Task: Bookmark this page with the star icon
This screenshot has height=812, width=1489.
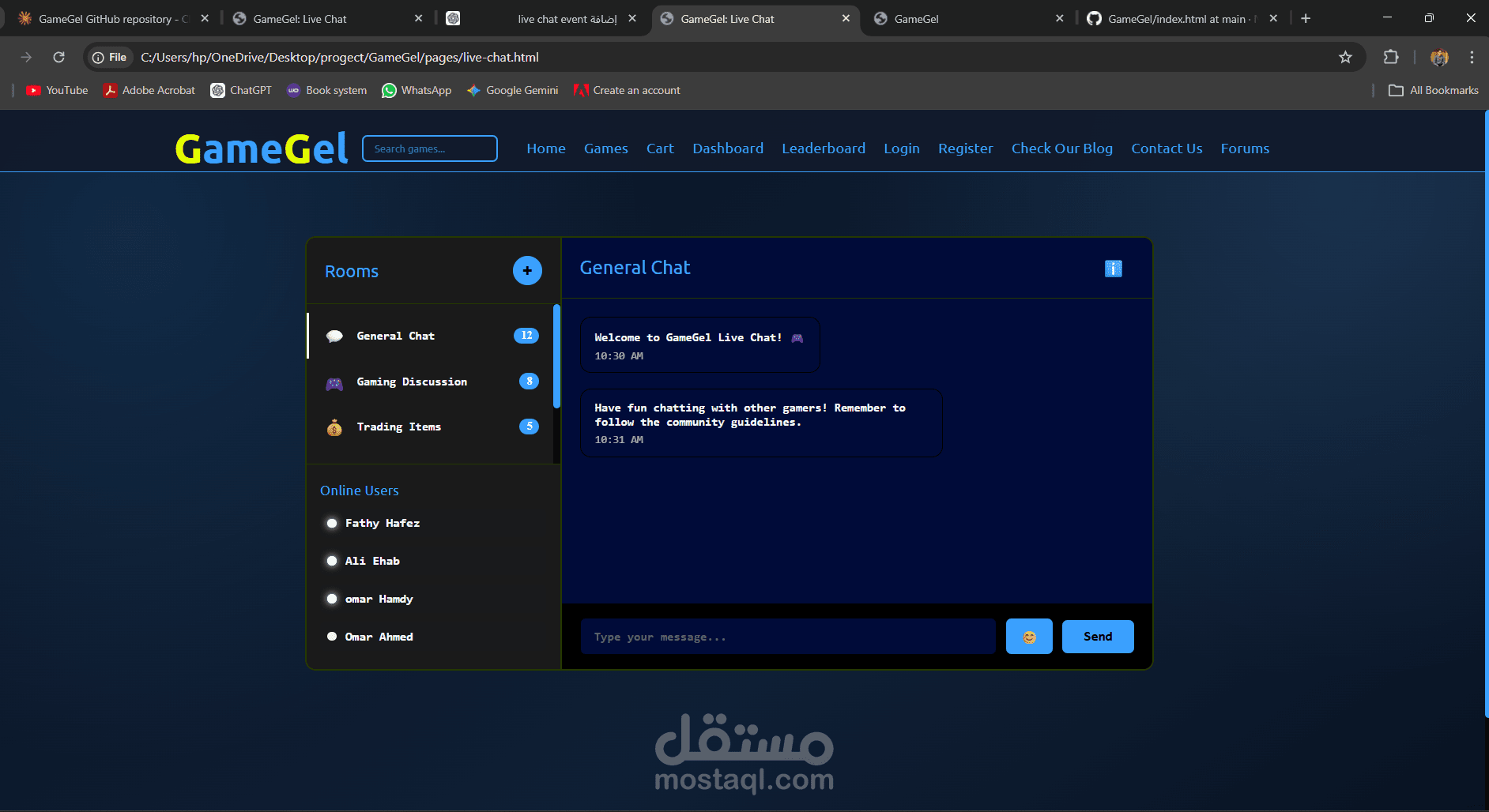Action: (1345, 57)
